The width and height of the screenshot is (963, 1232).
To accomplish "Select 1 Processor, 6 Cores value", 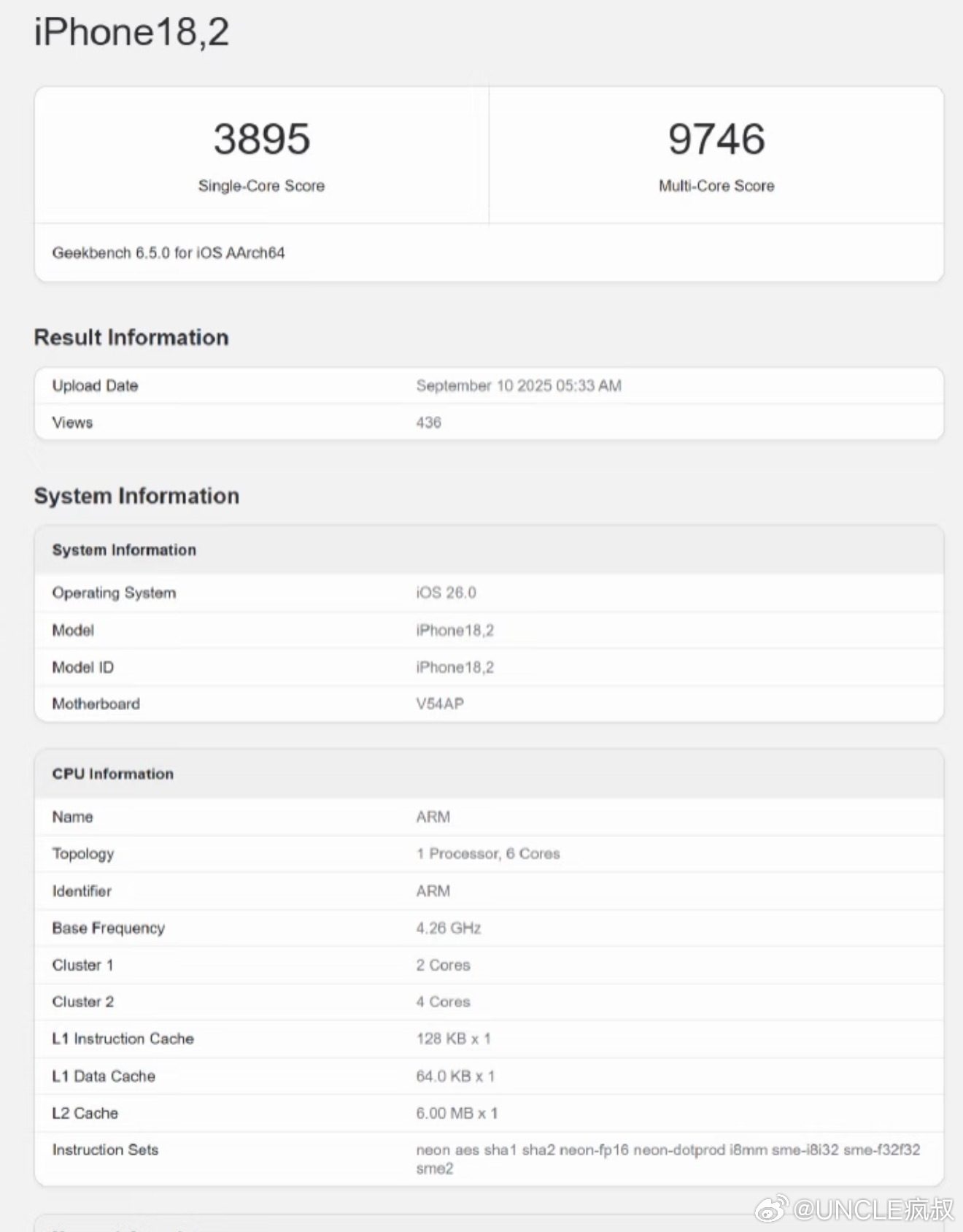I will (488, 854).
